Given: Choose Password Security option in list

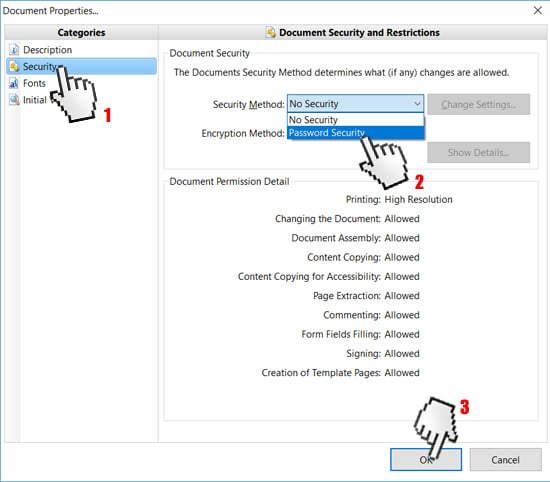Looking at the screenshot, I should [356, 133].
